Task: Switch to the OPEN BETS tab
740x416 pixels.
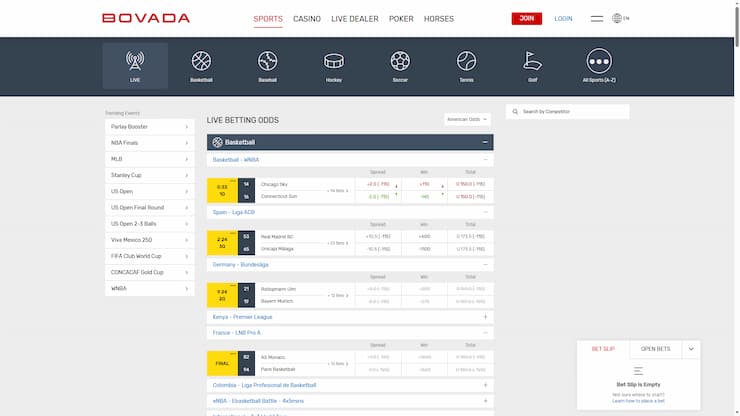Action: [655, 349]
